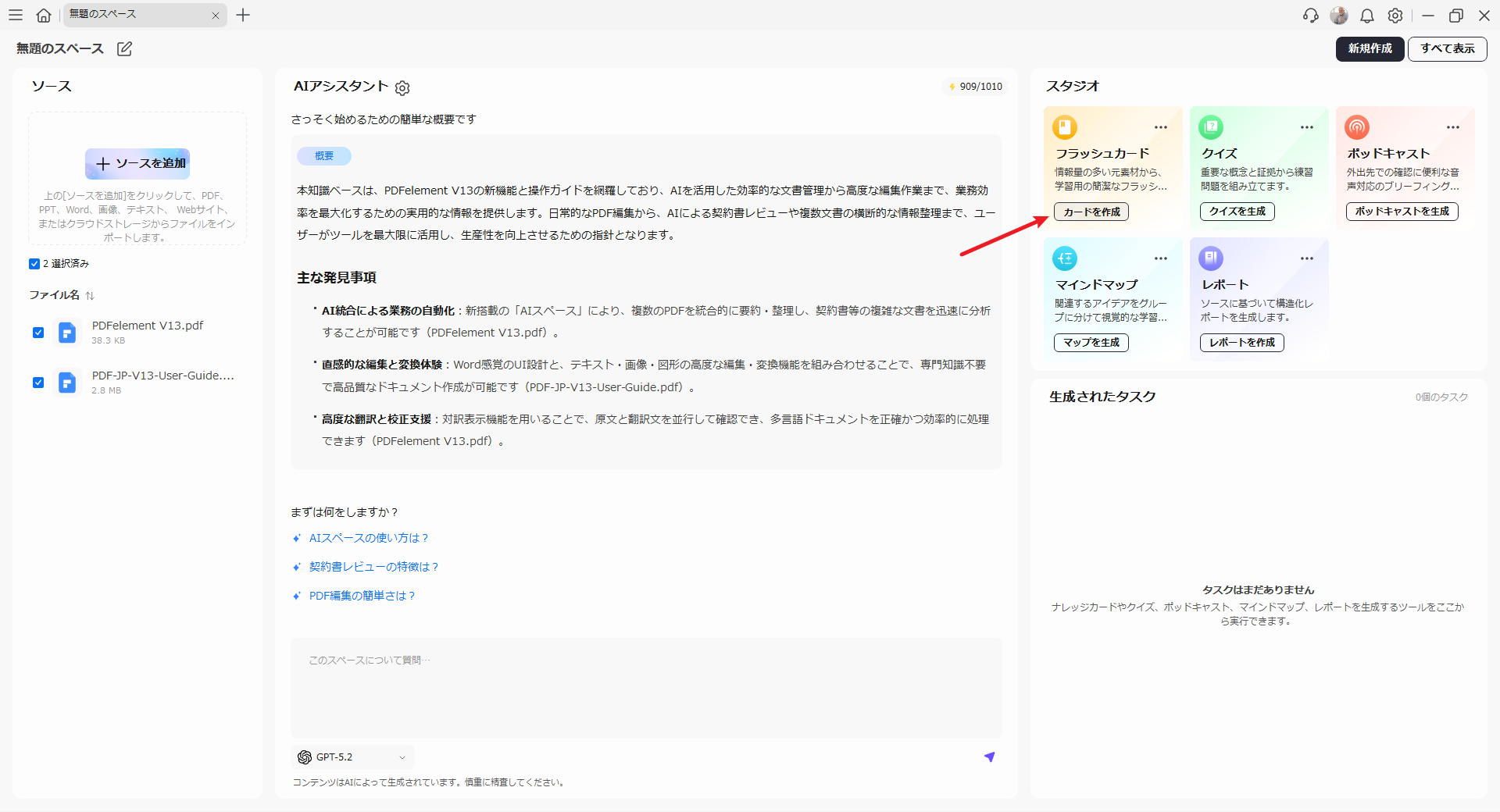Screen dimensions: 1500x812
Task: Open the headset support icon
Action: pos(1311,15)
